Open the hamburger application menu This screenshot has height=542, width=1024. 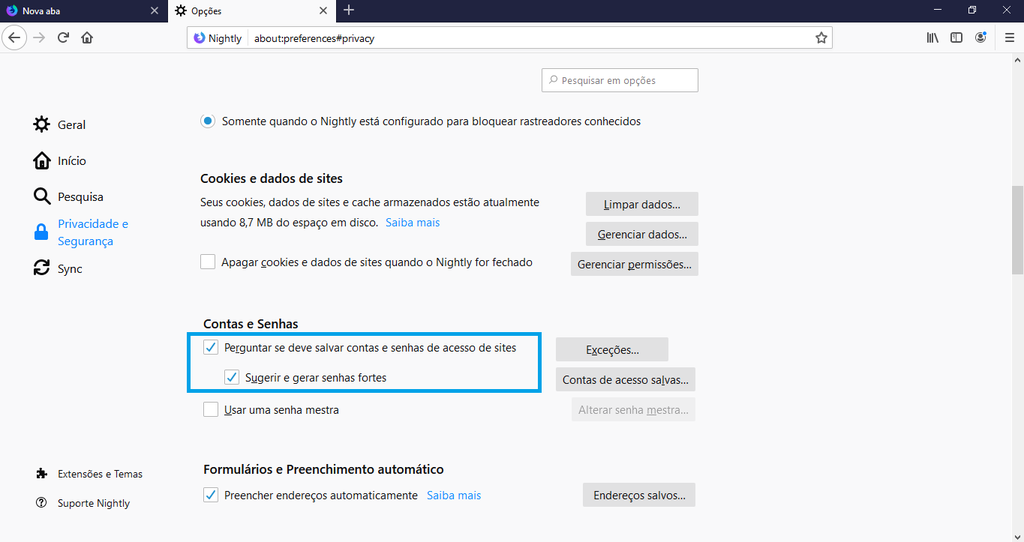1009,38
